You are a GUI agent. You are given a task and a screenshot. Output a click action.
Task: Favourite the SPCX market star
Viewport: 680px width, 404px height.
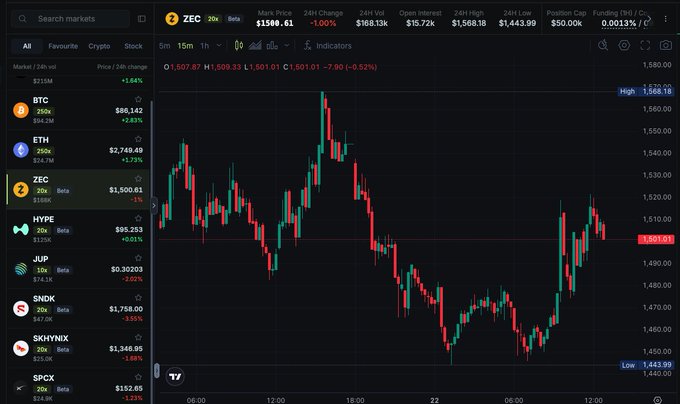click(x=138, y=377)
